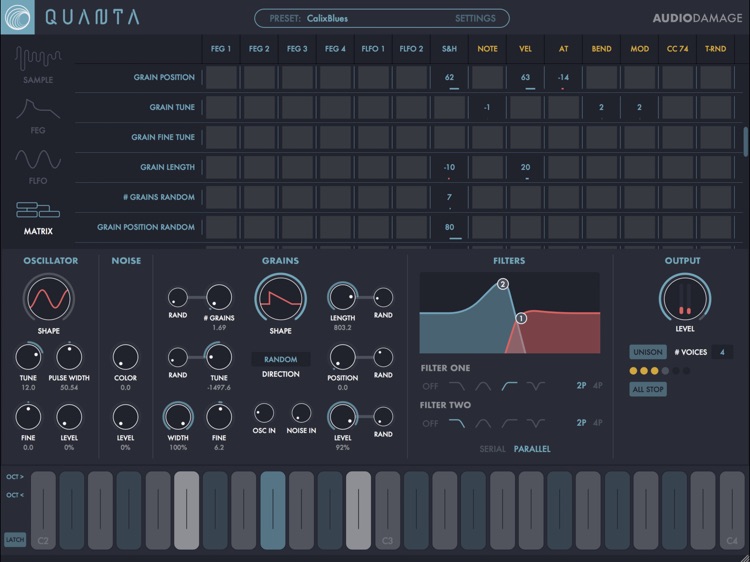The image size is (750, 562).
Task: Click the oscillator Shape waveform display
Action: [50, 299]
